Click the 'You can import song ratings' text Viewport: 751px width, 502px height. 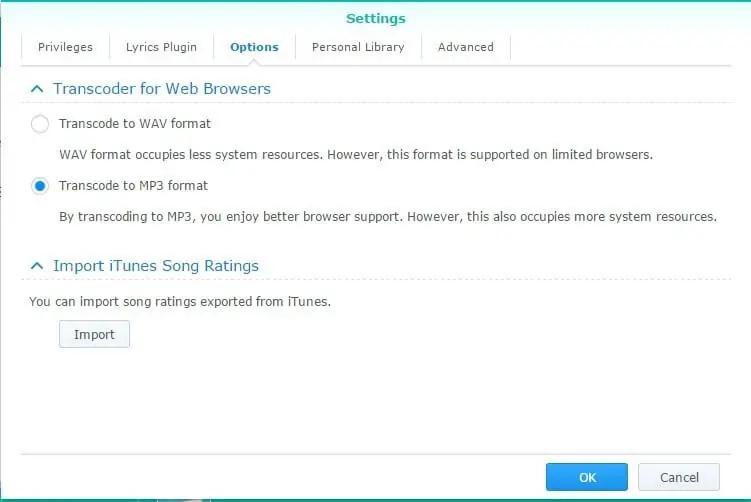click(x=180, y=301)
